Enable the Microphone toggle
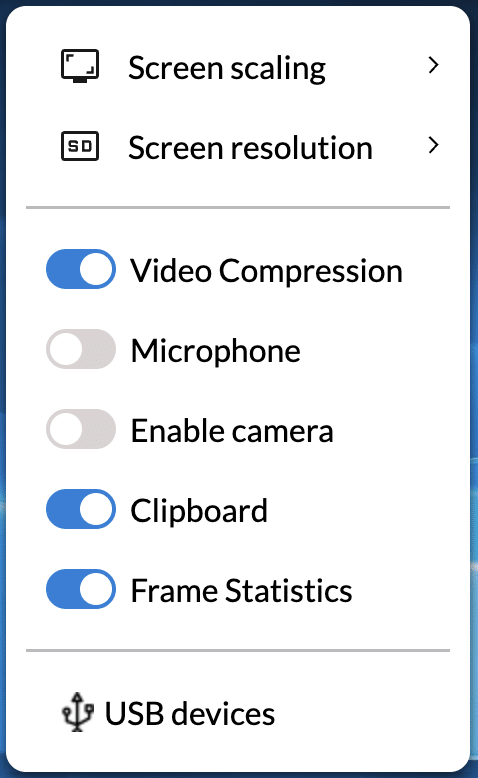The width and height of the screenshot is (478, 778). [81, 349]
